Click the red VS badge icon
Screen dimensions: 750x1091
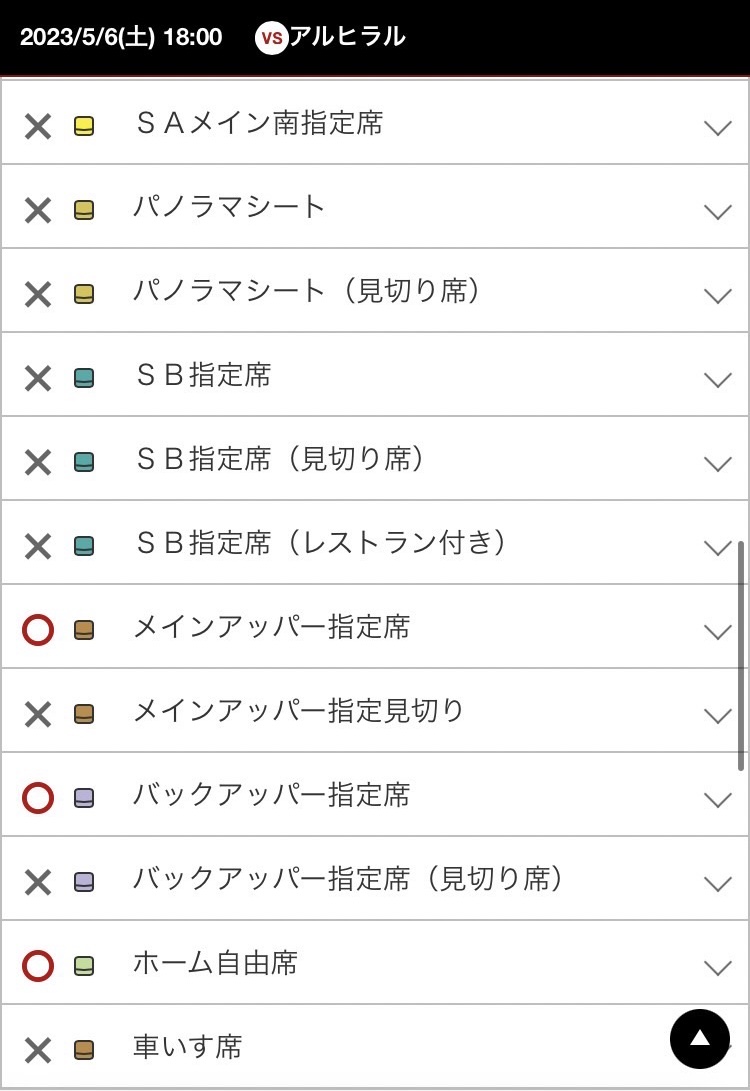271,39
